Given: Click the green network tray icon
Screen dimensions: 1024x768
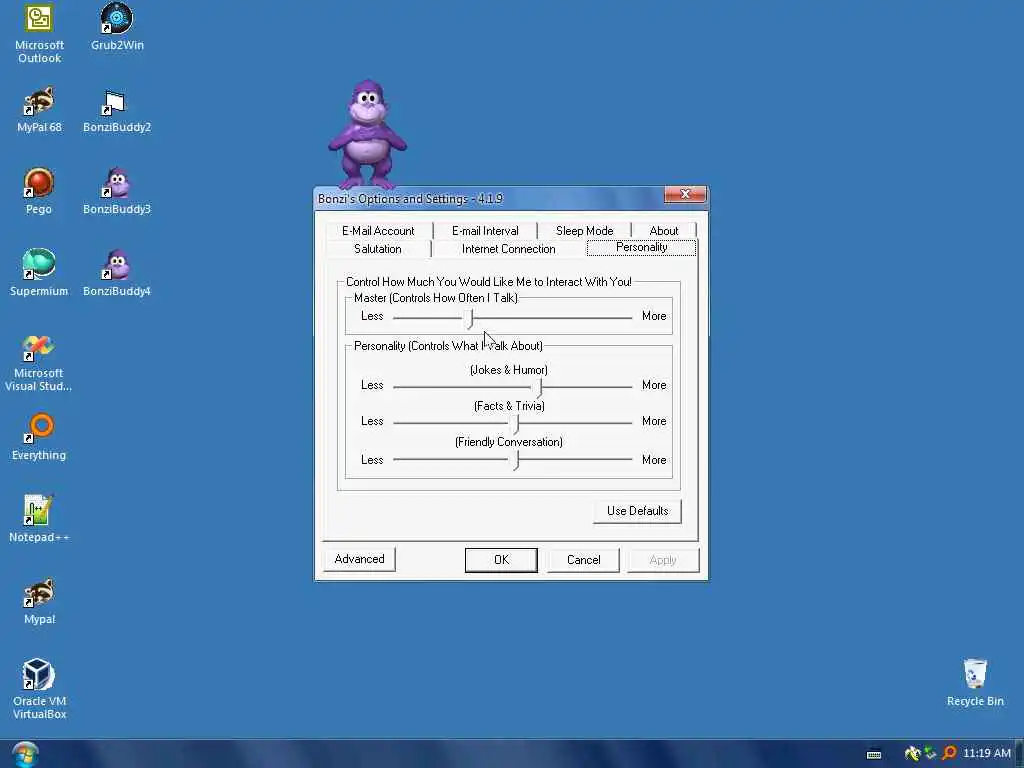Looking at the screenshot, I should tap(931, 754).
